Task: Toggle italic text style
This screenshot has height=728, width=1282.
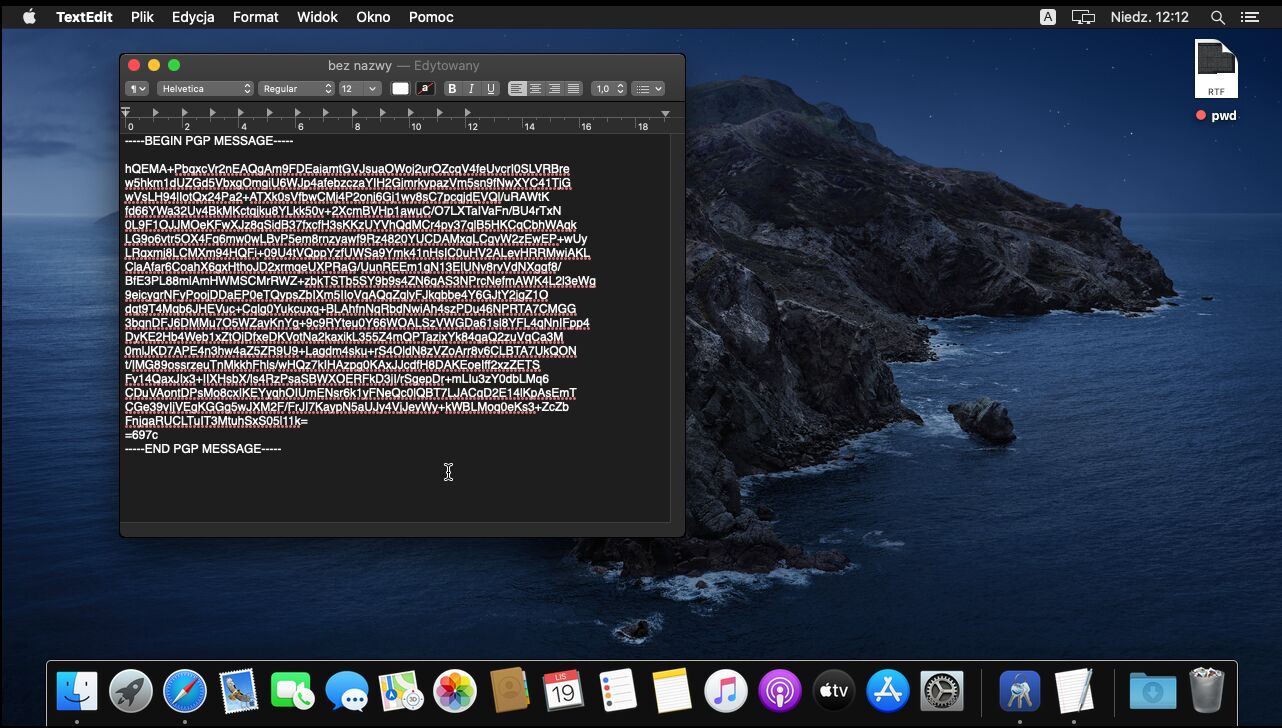Action: coord(471,89)
